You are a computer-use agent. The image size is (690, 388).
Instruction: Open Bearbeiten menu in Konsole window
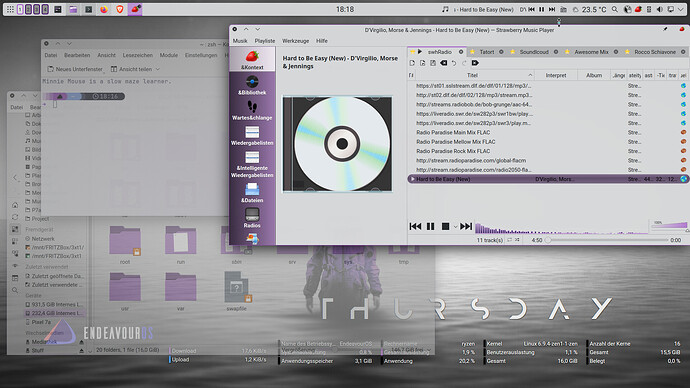click(x=77, y=55)
